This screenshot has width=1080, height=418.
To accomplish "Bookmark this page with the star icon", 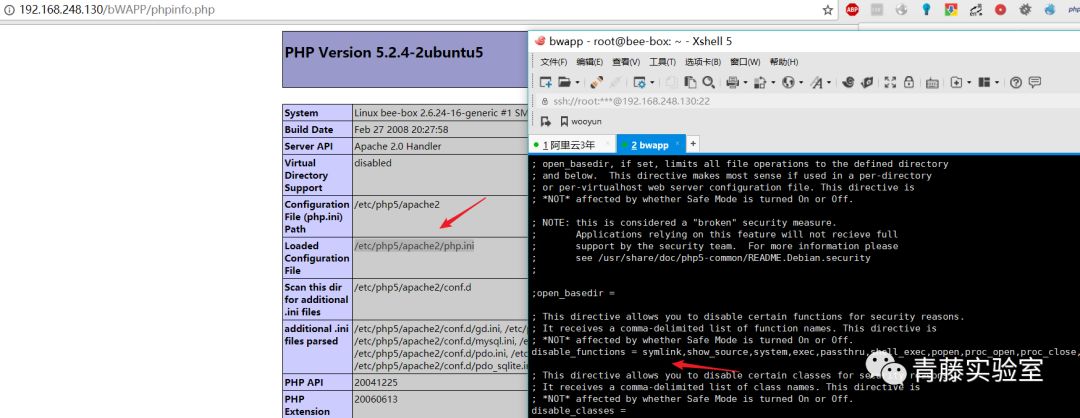I will (828, 10).
